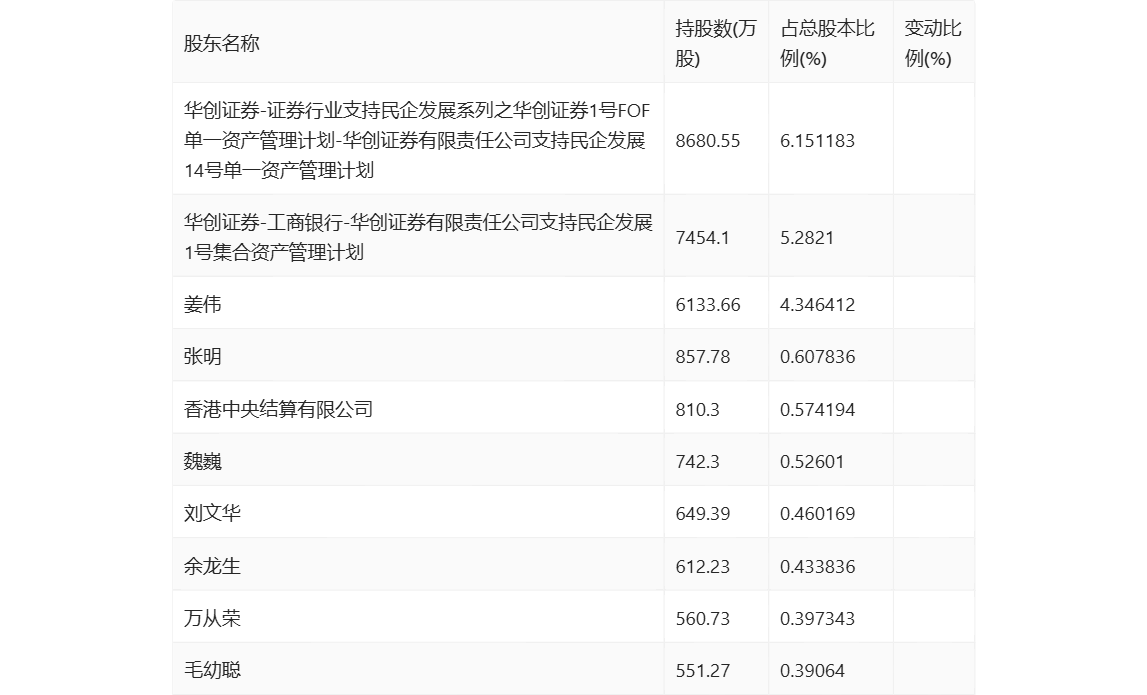Select the holding value 742.3

(x=697, y=462)
